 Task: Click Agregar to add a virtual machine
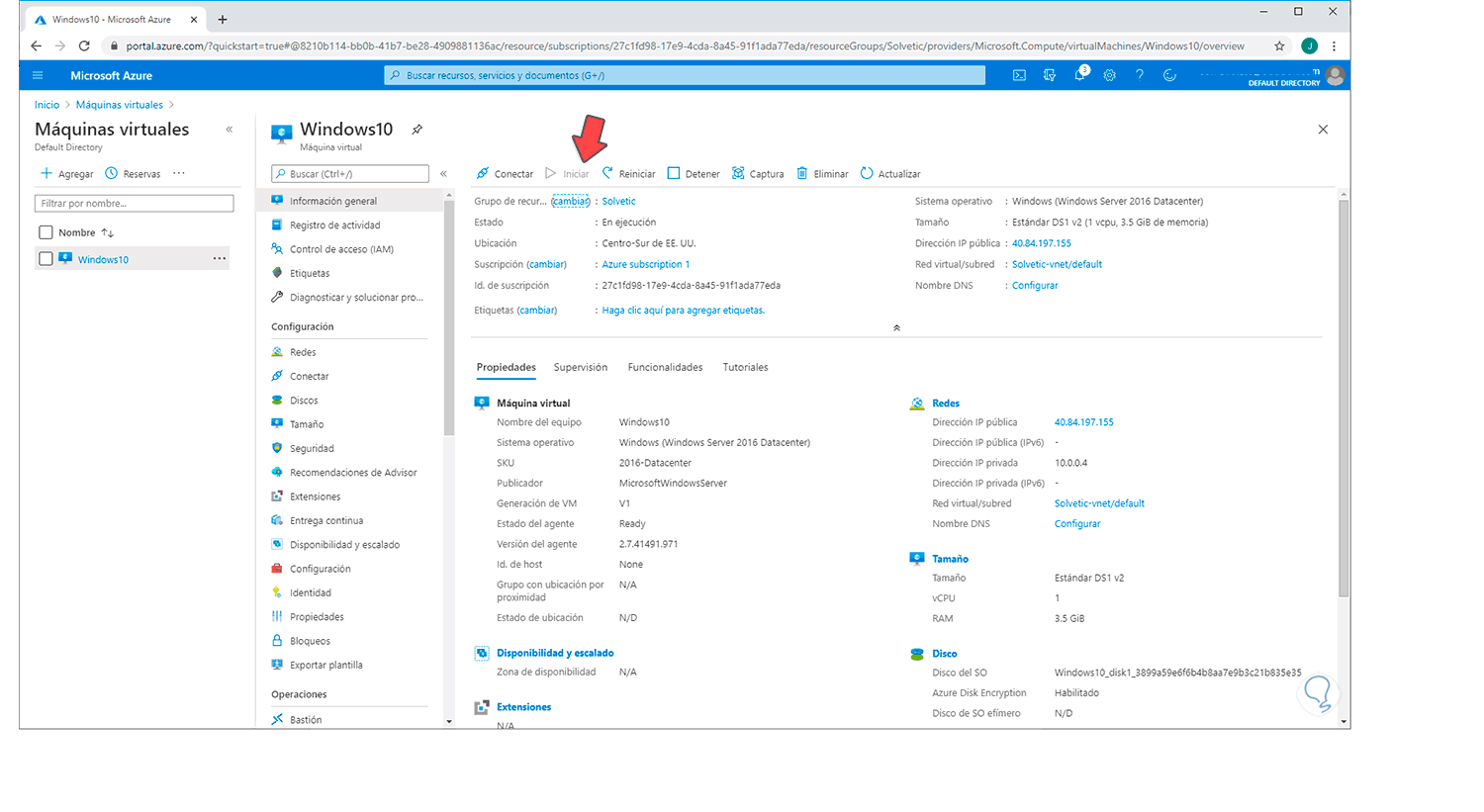66,174
